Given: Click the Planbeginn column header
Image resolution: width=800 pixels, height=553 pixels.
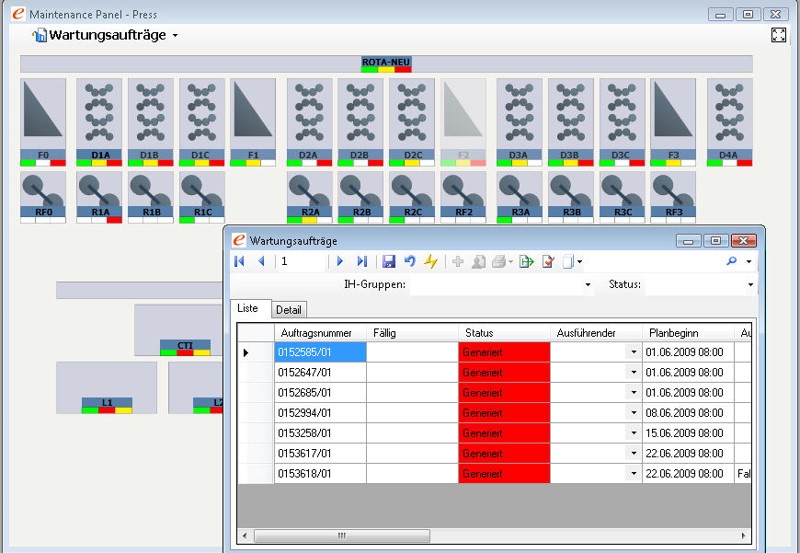Looking at the screenshot, I should pyautogui.click(x=673, y=332).
